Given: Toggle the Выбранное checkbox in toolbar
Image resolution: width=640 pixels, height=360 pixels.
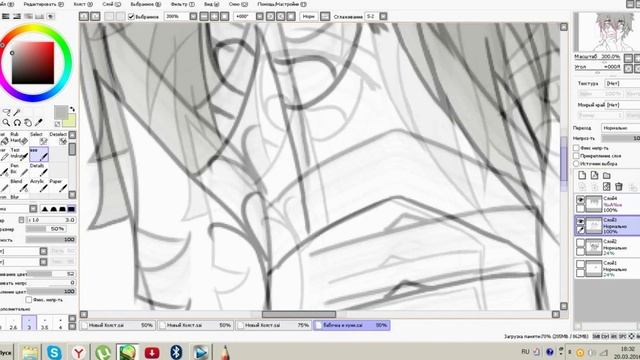Looking at the screenshot, I should (131, 17).
